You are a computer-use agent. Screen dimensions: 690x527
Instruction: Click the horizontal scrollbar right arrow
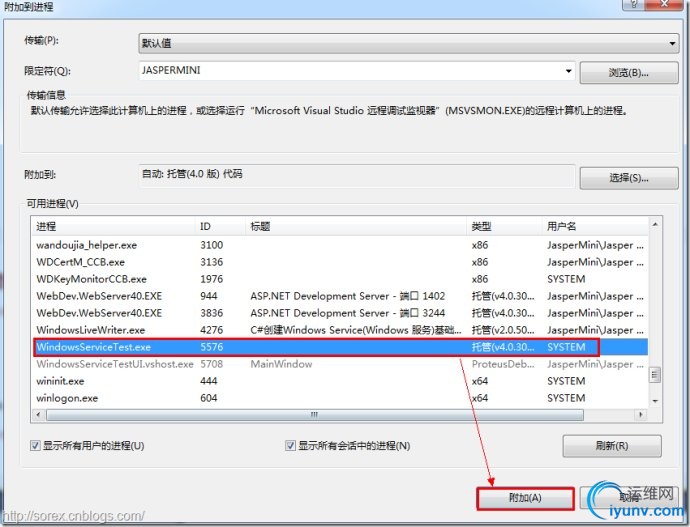click(641, 415)
